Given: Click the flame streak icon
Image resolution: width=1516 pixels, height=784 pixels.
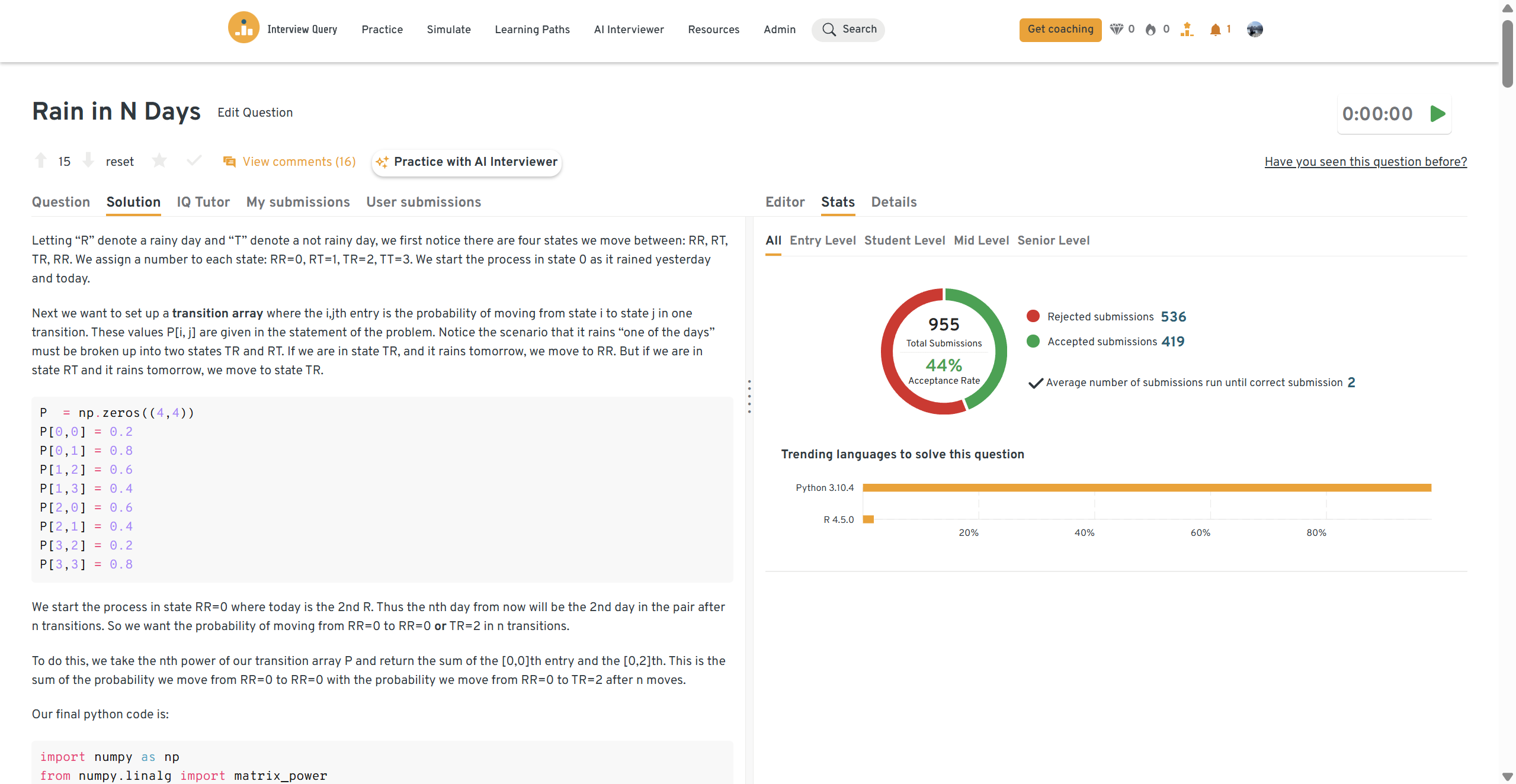Looking at the screenshot, I should coord(1150,30).
